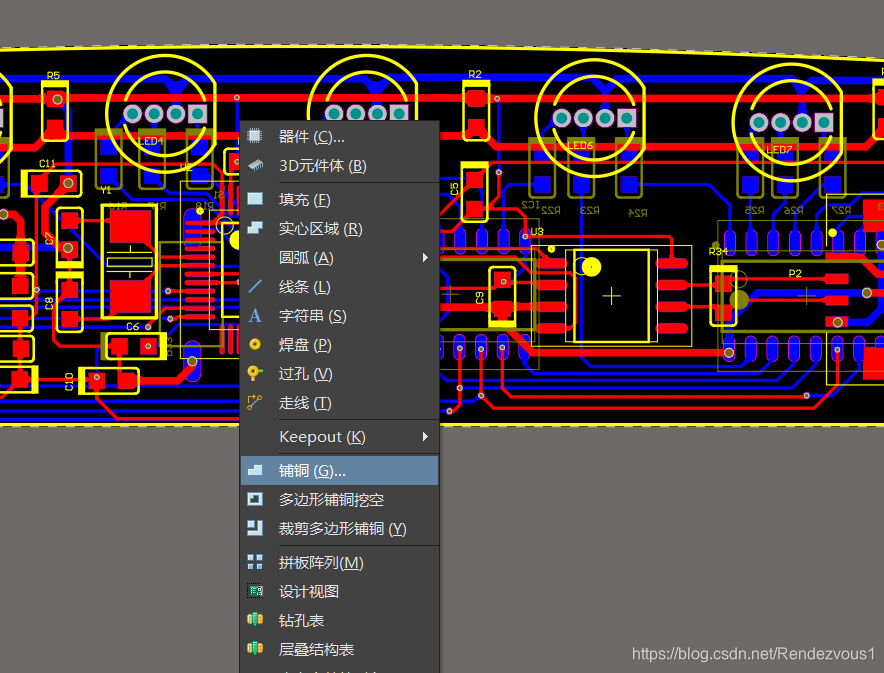The width and height of the screenshot is (884, 673).
Task: Select 拼板阵列(M) menu entry
Action: 339,562
